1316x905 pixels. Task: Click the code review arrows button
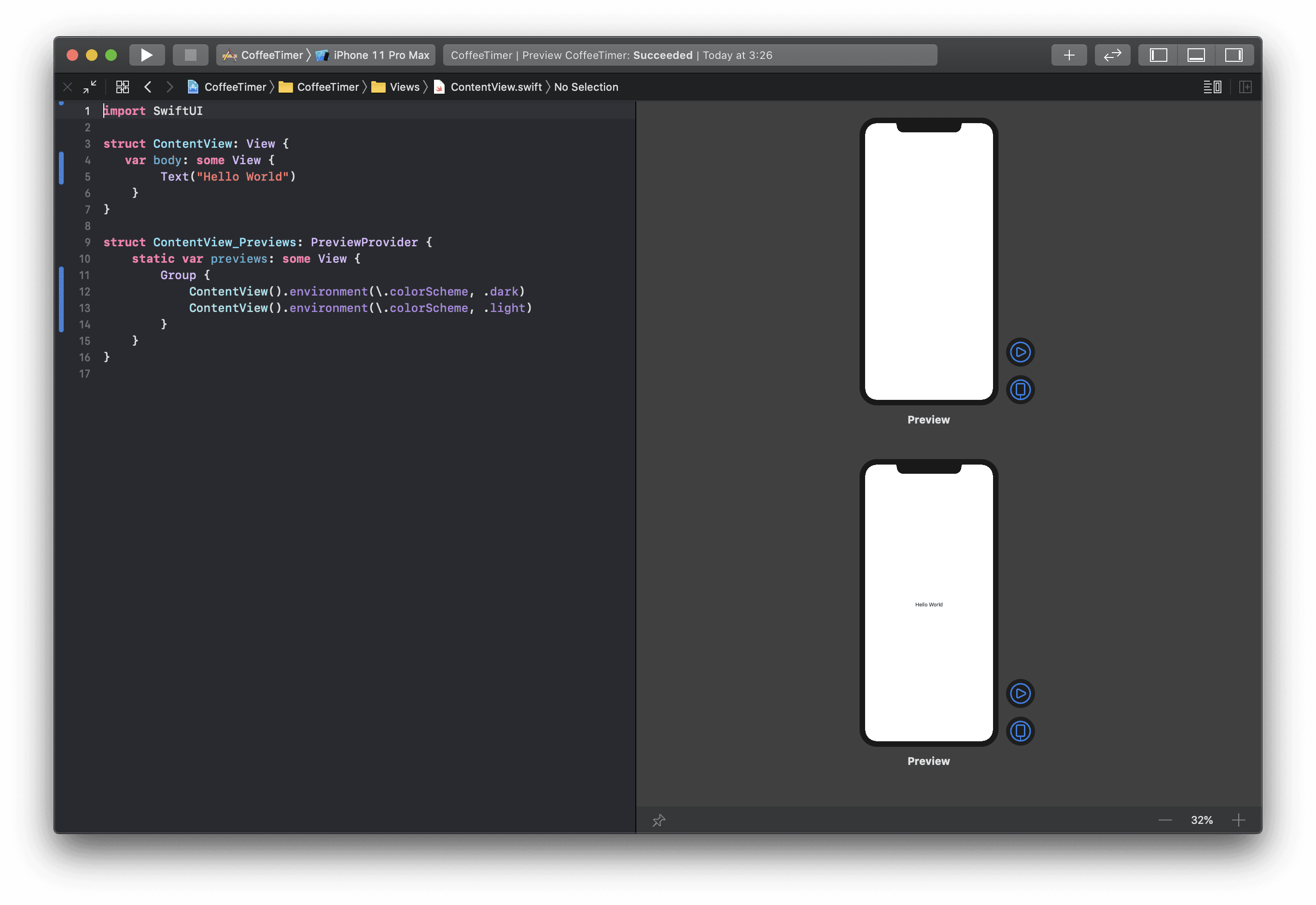[x=1112, y=55]
